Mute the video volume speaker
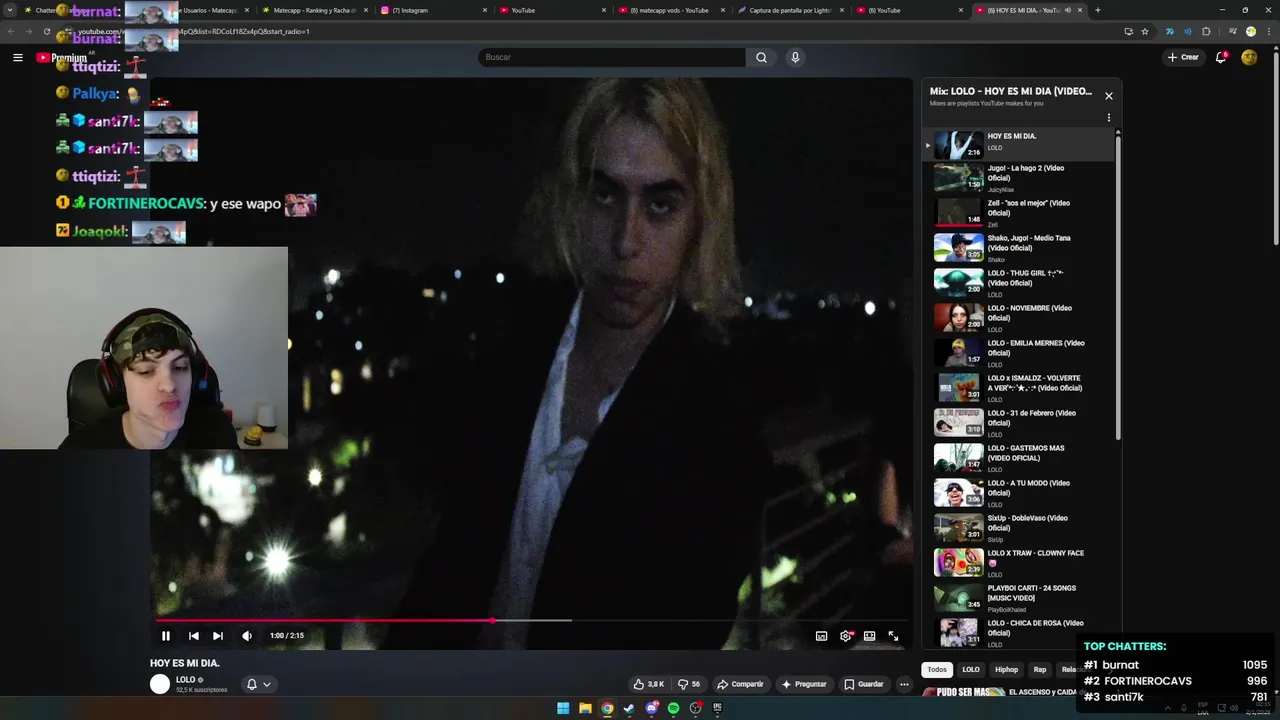The width and height of the screenshot is (1280, 720). [247, 636]
